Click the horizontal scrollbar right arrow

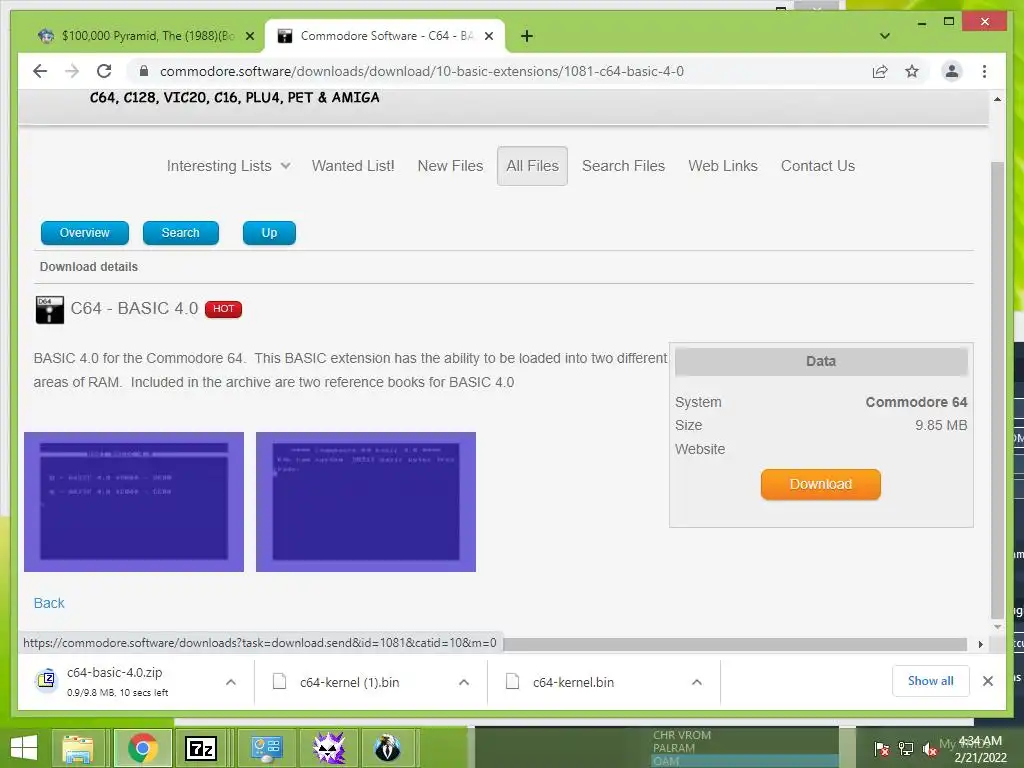pyautogui.click(x=980, y=644)
